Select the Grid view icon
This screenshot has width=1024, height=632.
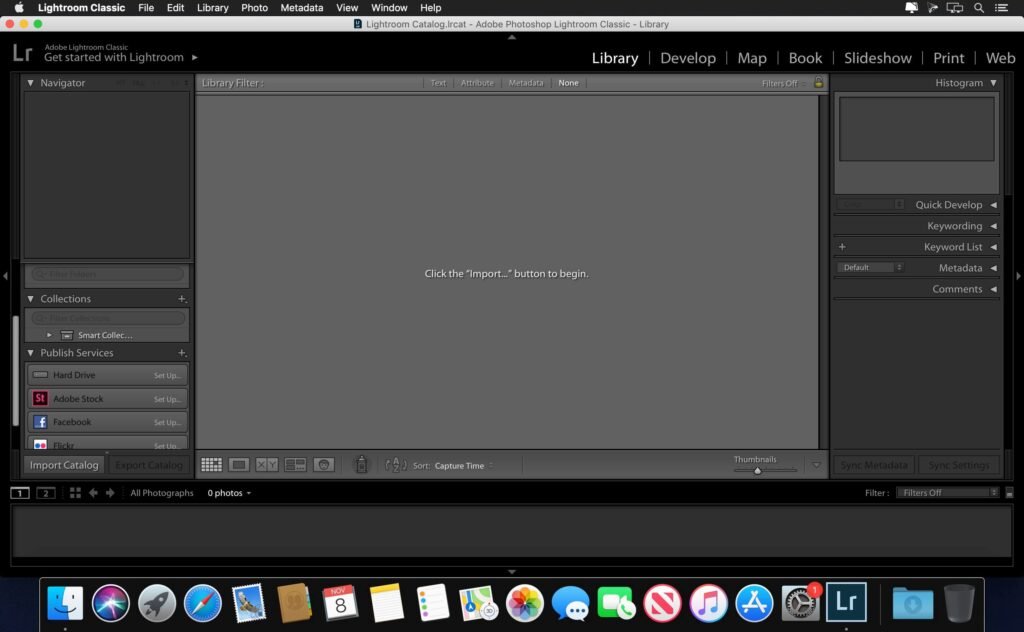tap(212, 464)
